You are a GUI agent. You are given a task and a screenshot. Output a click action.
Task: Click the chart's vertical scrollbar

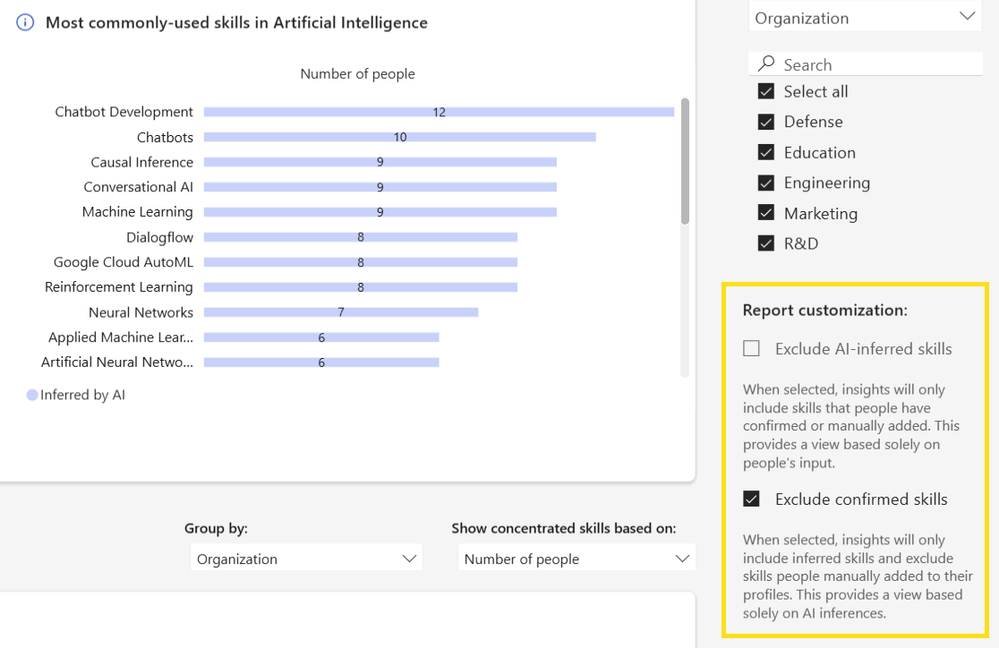coord(685,160)
